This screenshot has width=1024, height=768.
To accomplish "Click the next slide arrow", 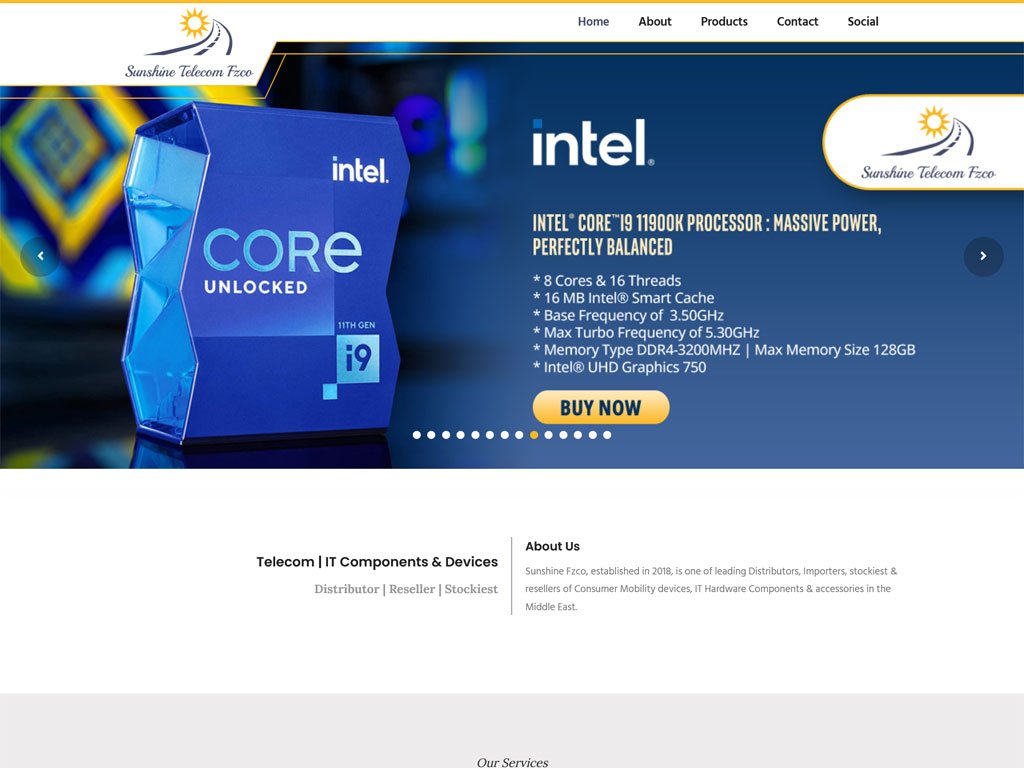I will tap(983, 256).
